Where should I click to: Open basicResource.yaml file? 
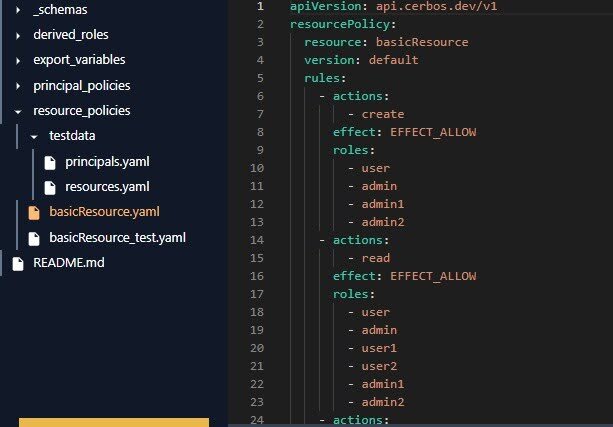pos(104,212)
